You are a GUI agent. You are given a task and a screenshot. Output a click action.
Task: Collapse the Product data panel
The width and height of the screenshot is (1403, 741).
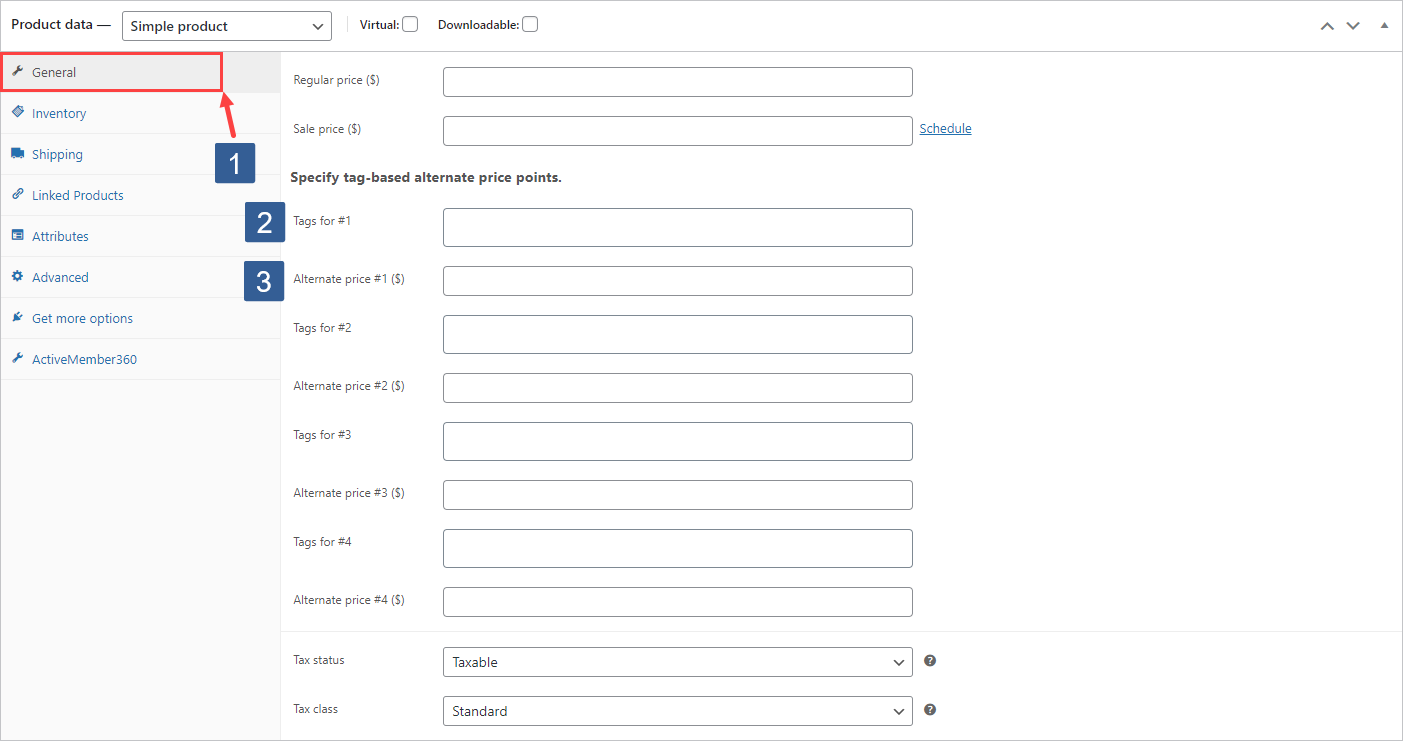1384,24
